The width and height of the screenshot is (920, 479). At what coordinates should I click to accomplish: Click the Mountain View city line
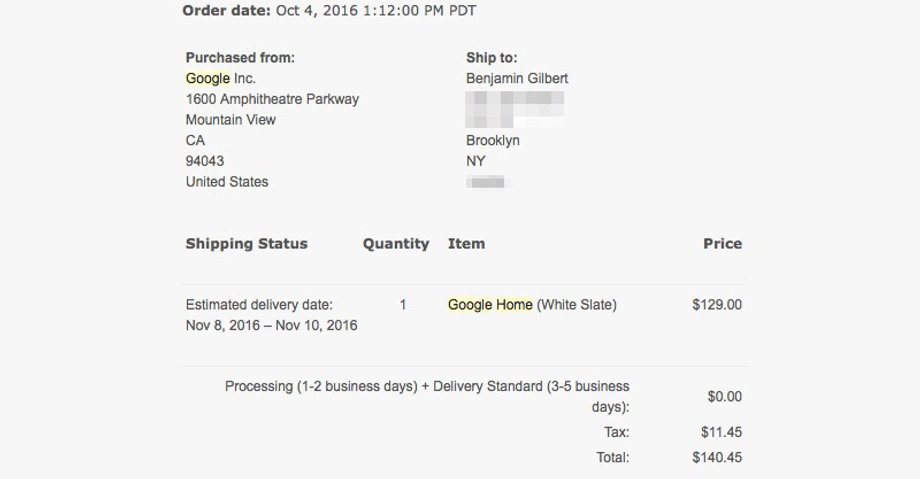pos(231,120)
